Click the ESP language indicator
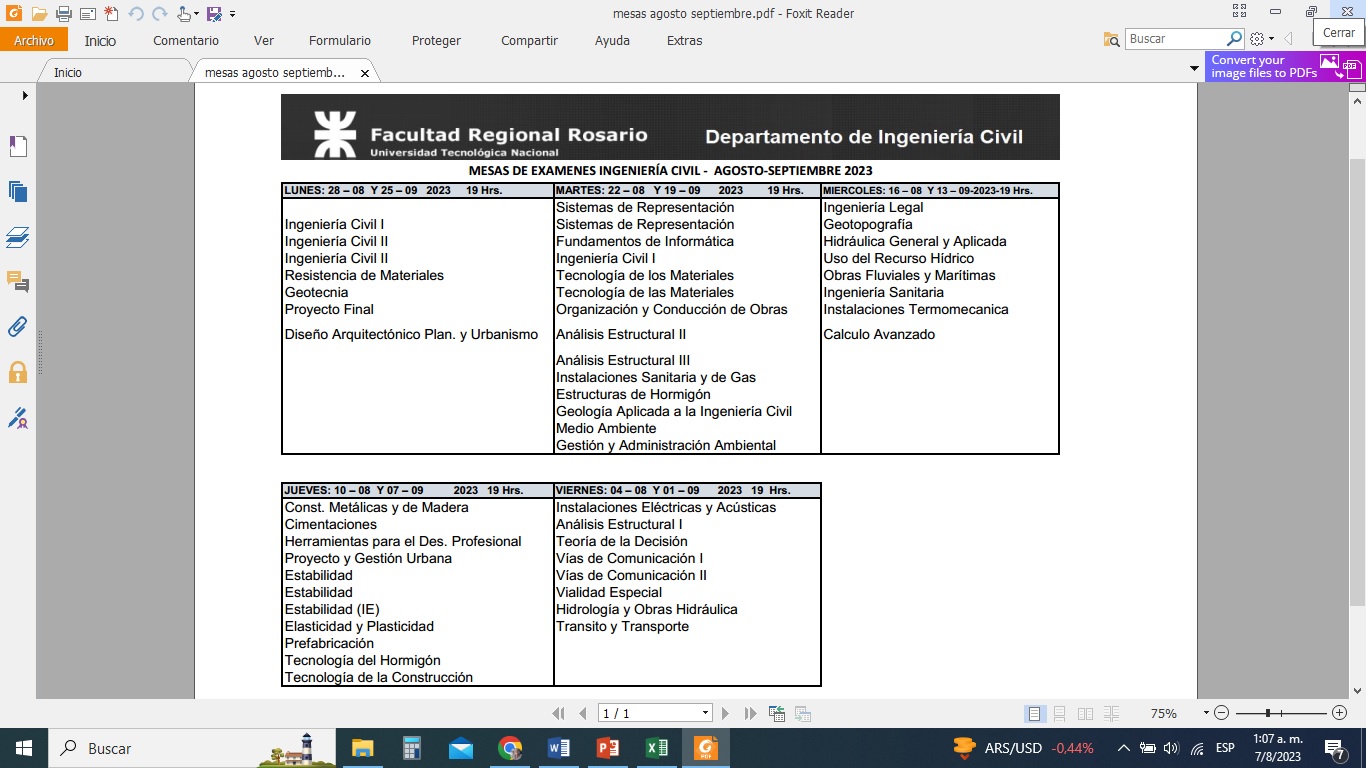Viewport: 1366px width, 768px height. pos(1225,748)
